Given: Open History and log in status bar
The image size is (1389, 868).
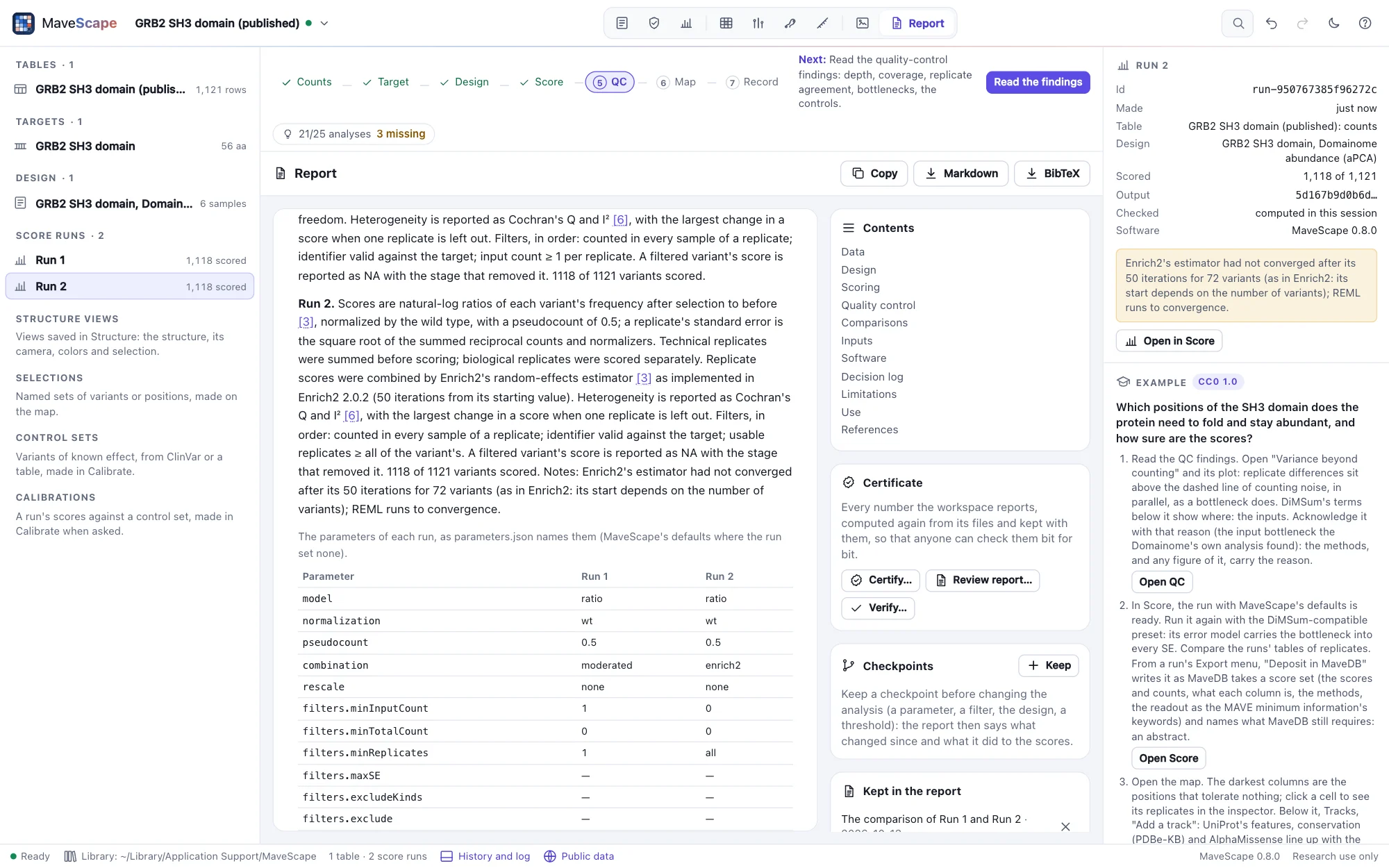Looking at the screenshot, I should tap(485, 856).
